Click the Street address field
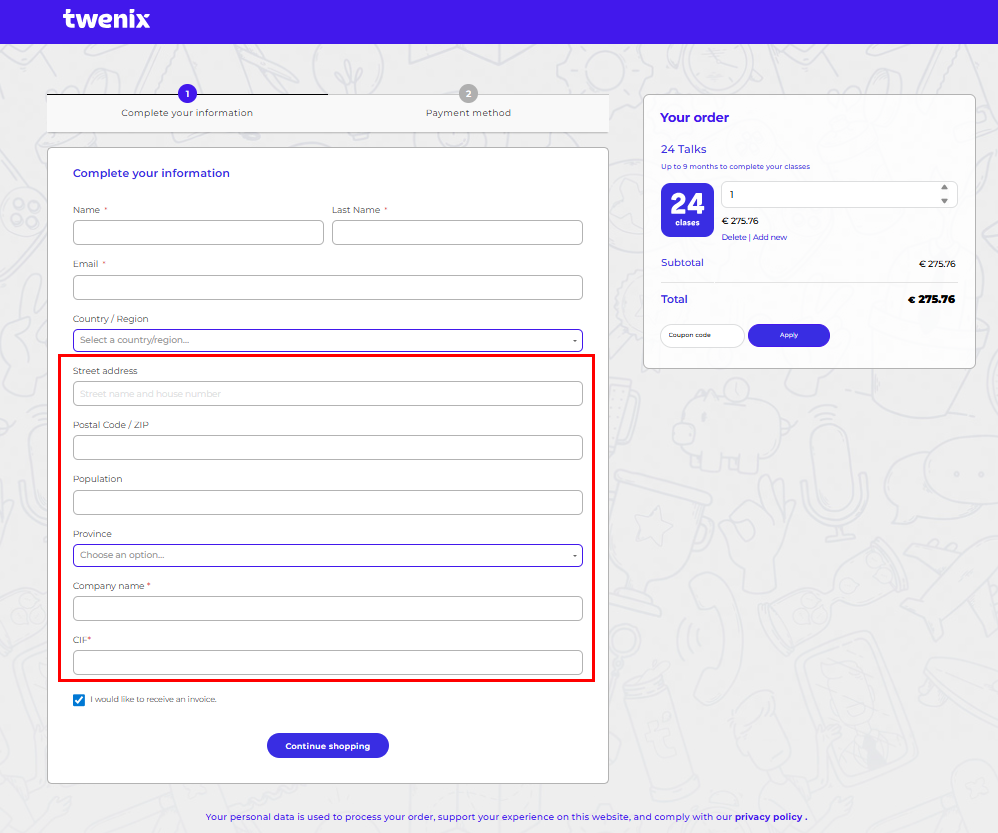The image size is (998, 833). click(x=327, y=393)
